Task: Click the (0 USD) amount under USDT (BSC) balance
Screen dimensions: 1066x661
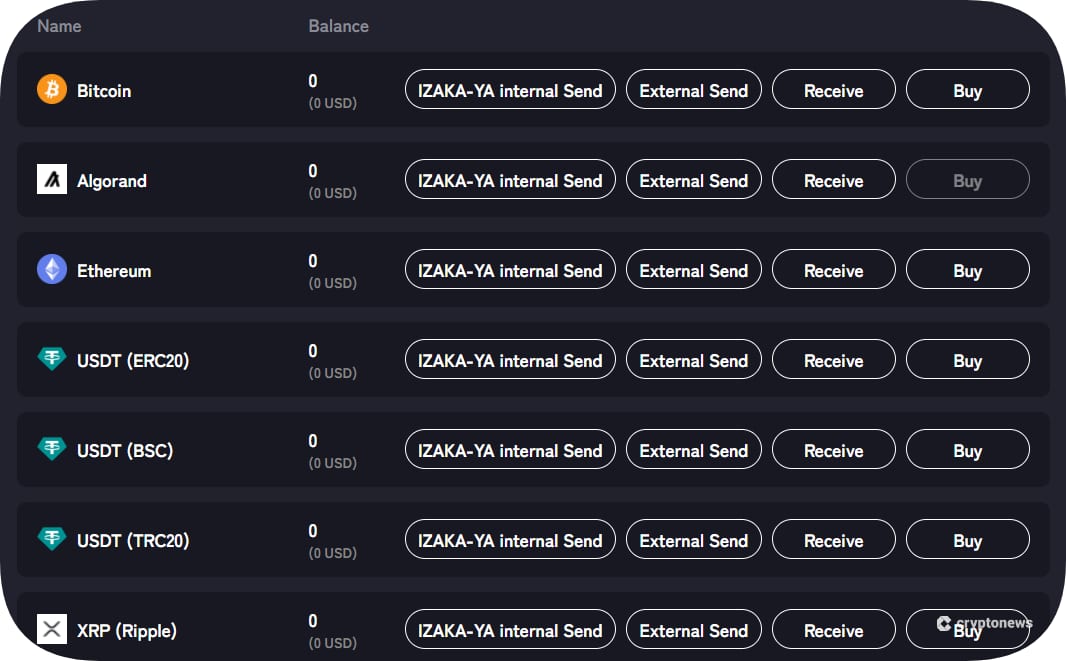Action: 332,463
